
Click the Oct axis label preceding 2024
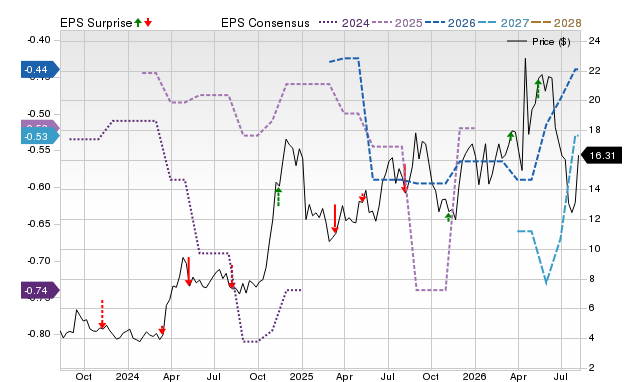click(x=84, y=376)
